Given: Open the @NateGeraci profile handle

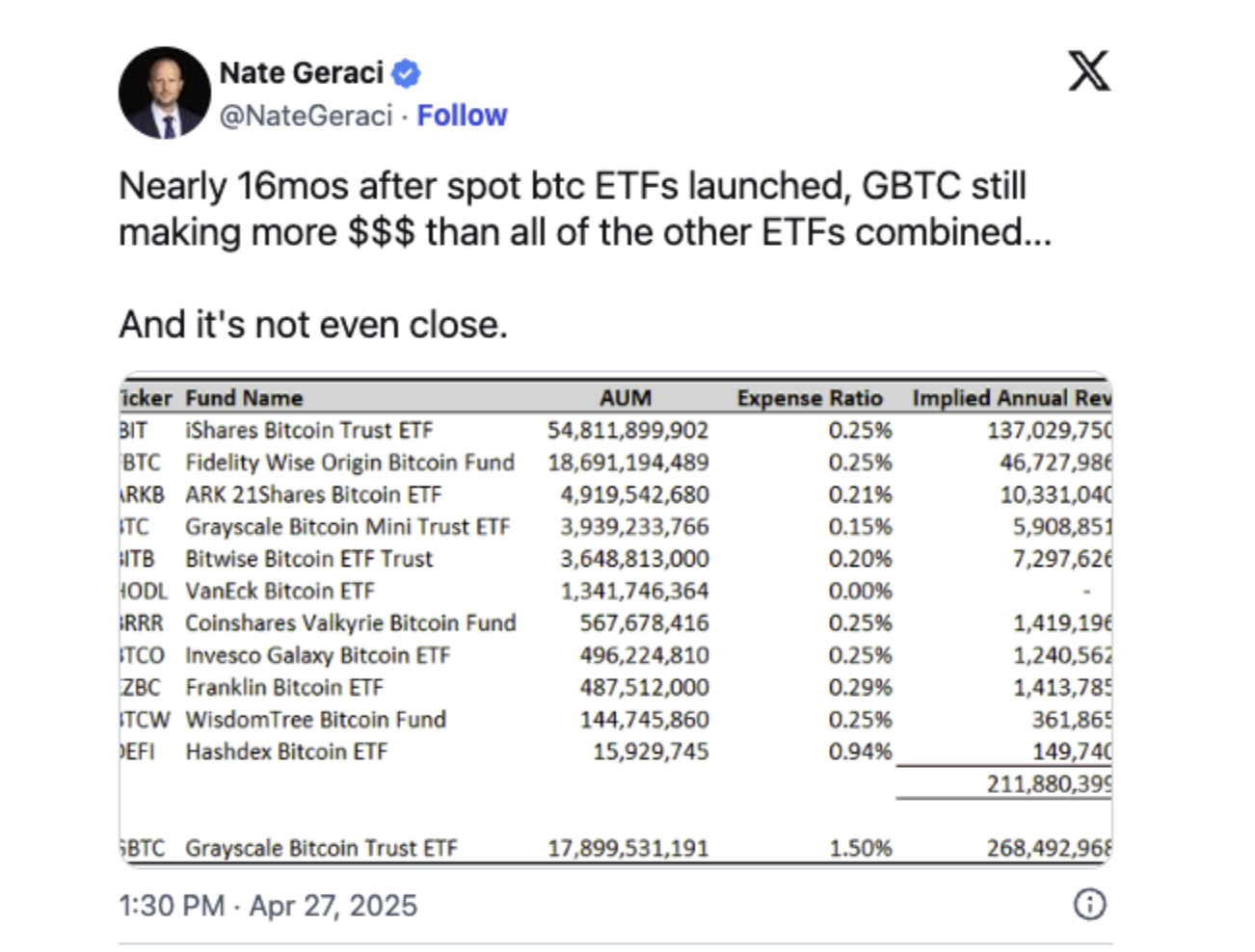Looking at the screenshot, I should [300, 115].
